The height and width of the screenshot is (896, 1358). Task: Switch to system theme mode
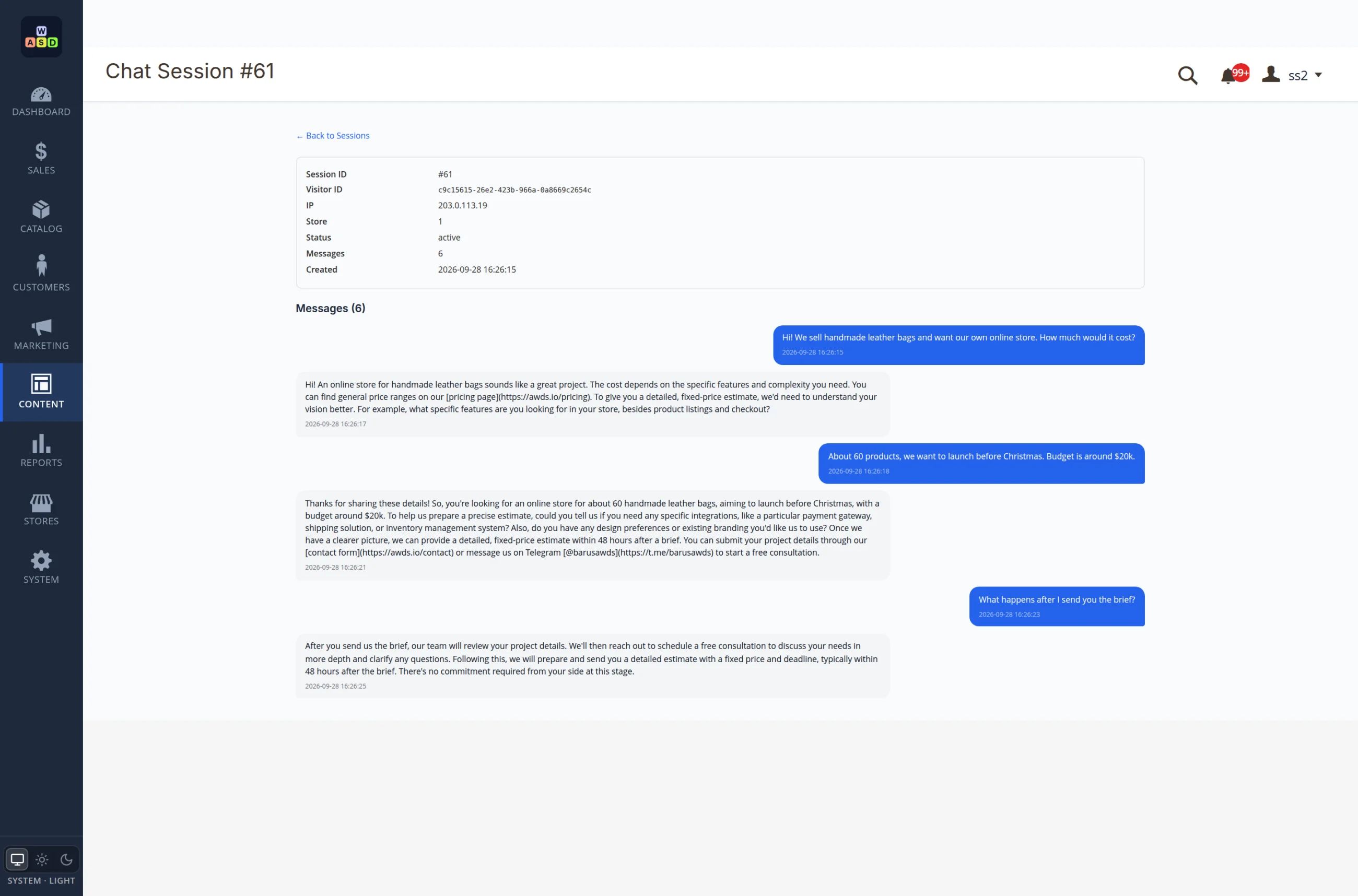(x=17, y=859)
